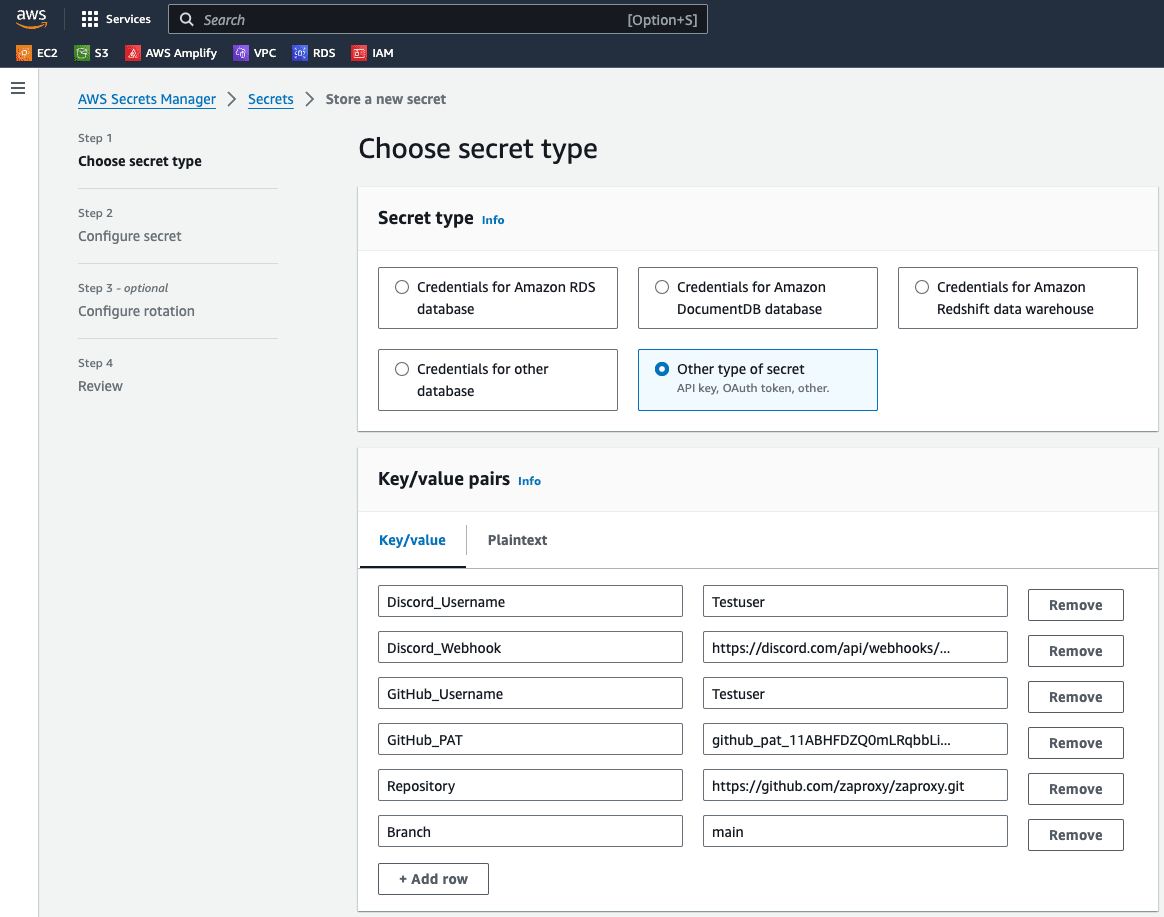
Task: Edit the main branch value field
Action: pos(855,832)
